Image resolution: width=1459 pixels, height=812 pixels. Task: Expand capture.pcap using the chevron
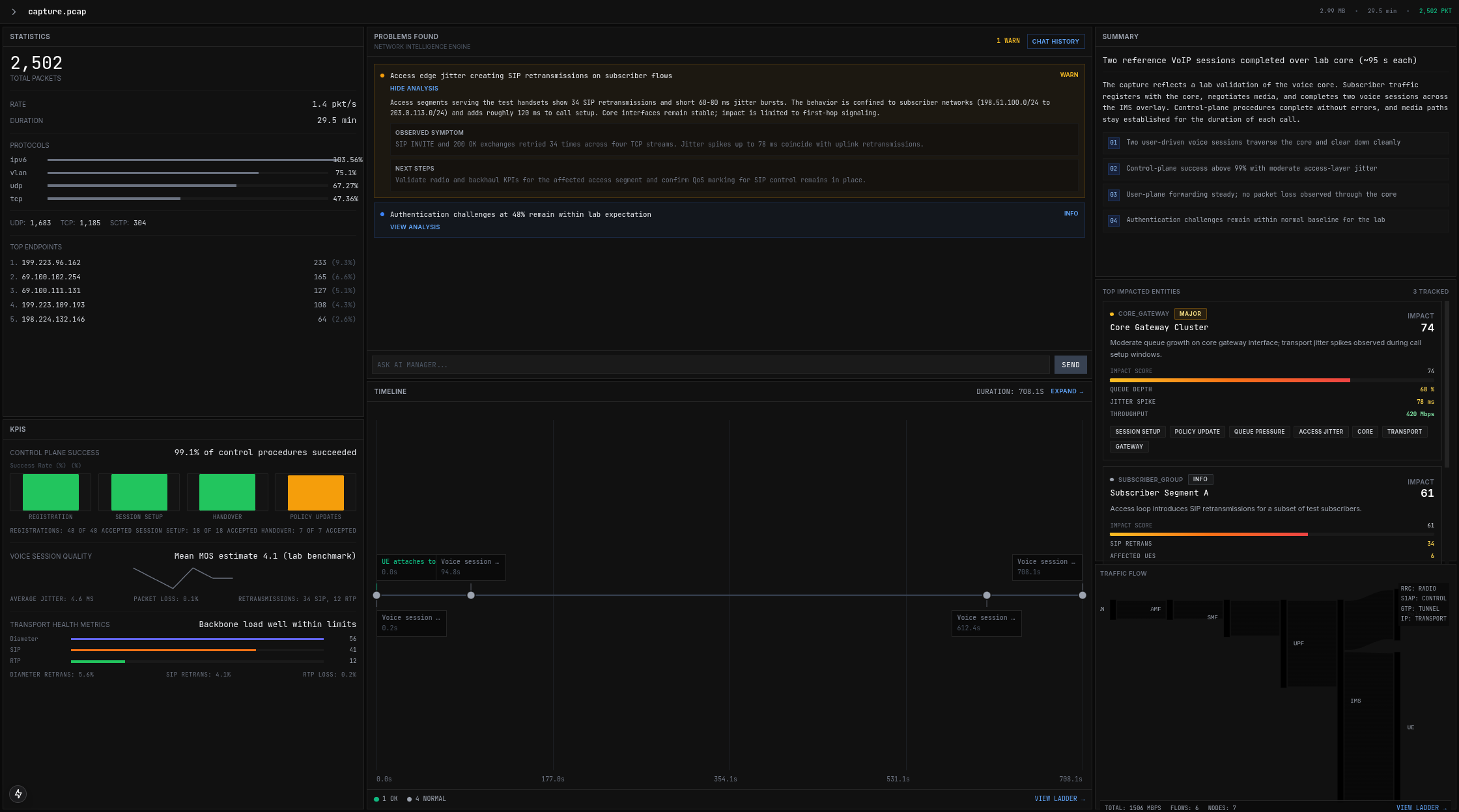pos(12,11)
